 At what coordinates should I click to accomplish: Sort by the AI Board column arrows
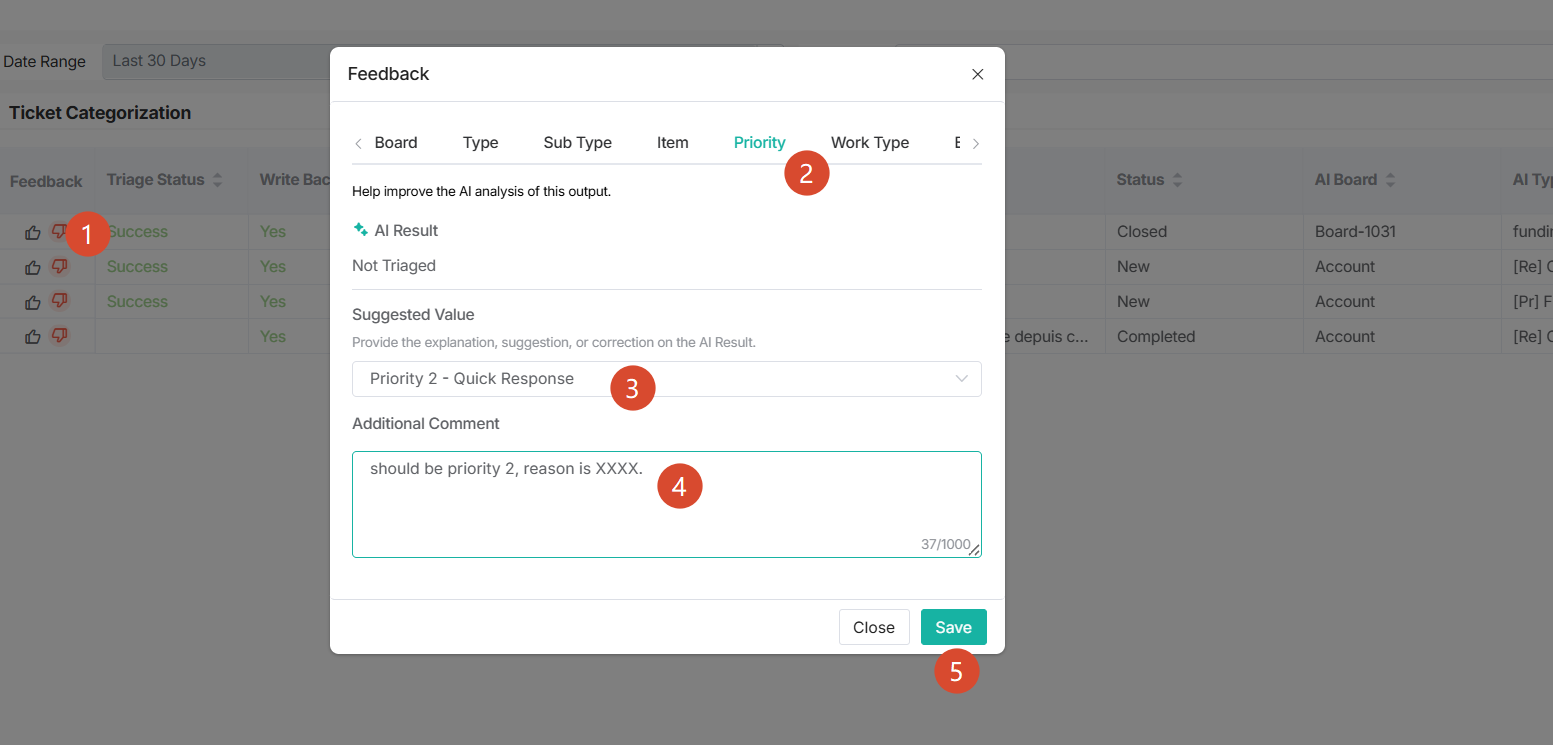tap(1390, 180)
